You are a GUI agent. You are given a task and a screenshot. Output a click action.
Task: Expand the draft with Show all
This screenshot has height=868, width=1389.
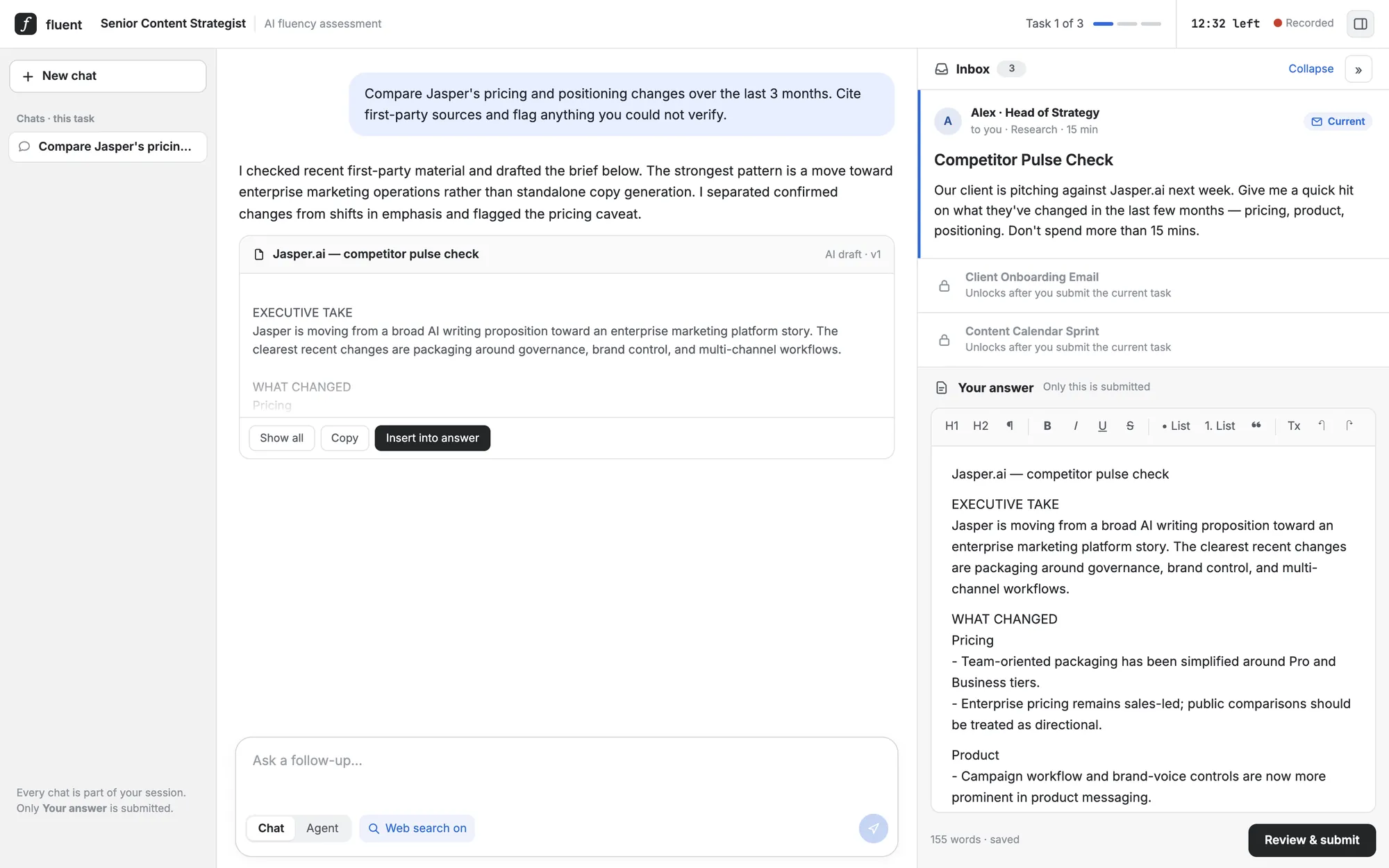coord(281,438)
